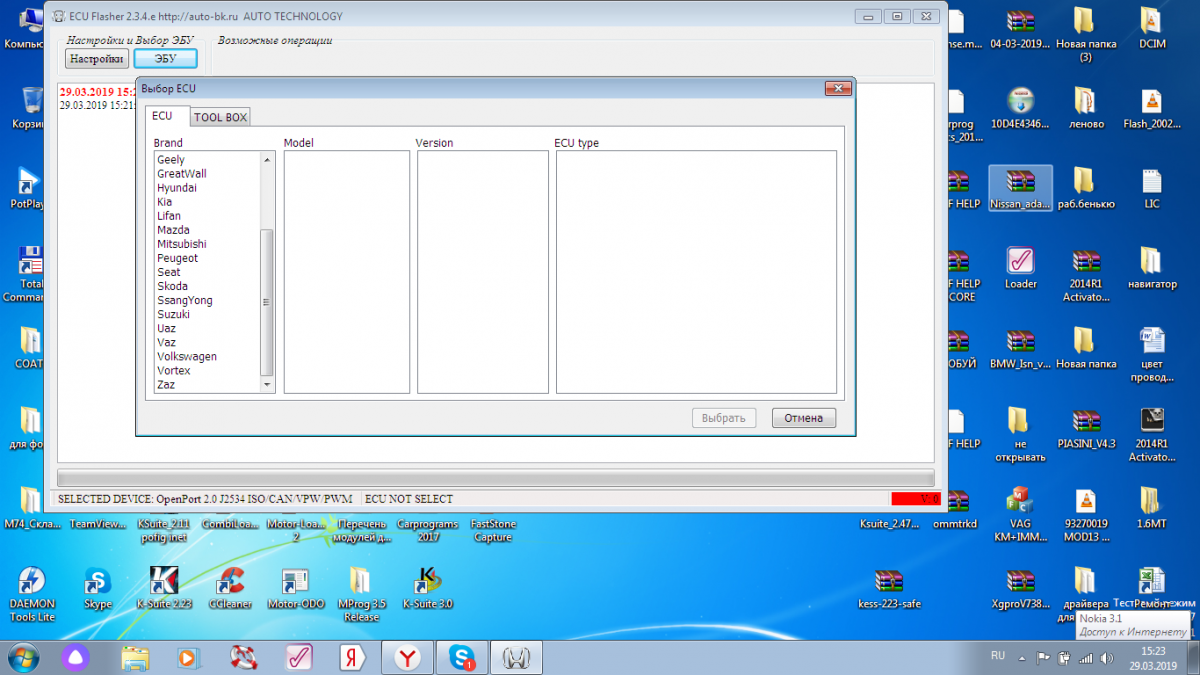Select the ECU tab
1200x675 pixels.
coord(162,116)
